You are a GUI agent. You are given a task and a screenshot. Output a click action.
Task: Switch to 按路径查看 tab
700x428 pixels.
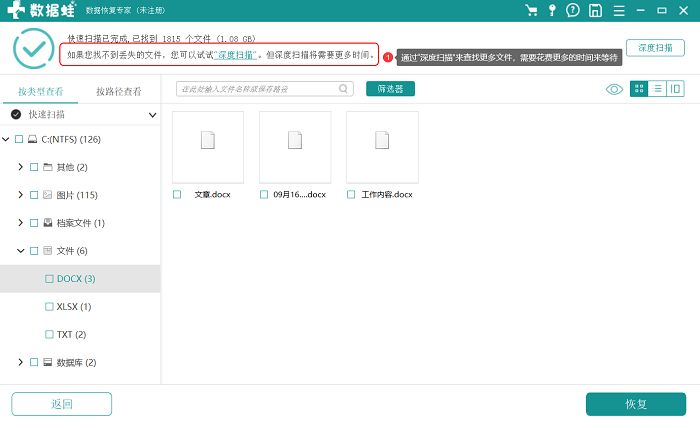pyautogui.click(x=119, y=91)
